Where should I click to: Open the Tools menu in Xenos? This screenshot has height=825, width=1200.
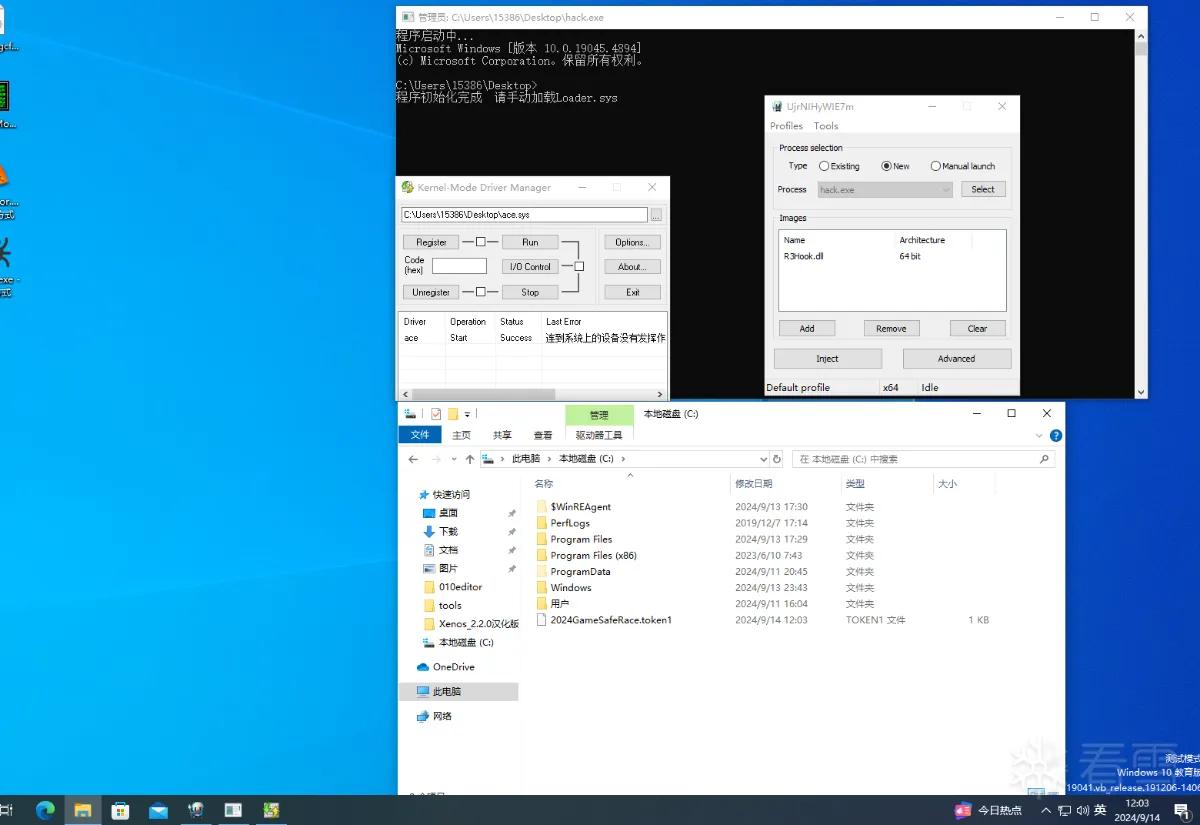[826, 126]
